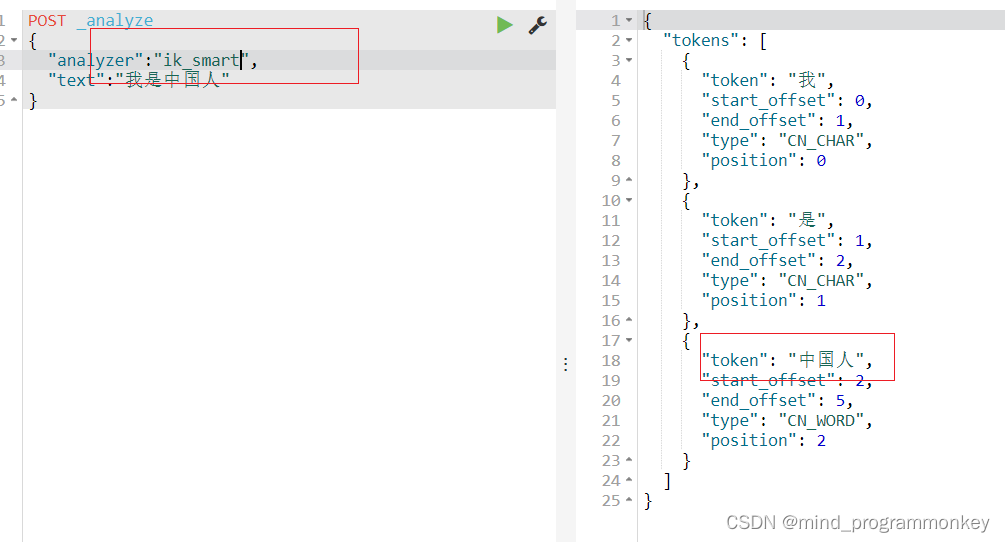
Task: Click "type": "CN_CHAR" on line 7
Action: coord(783,140)
